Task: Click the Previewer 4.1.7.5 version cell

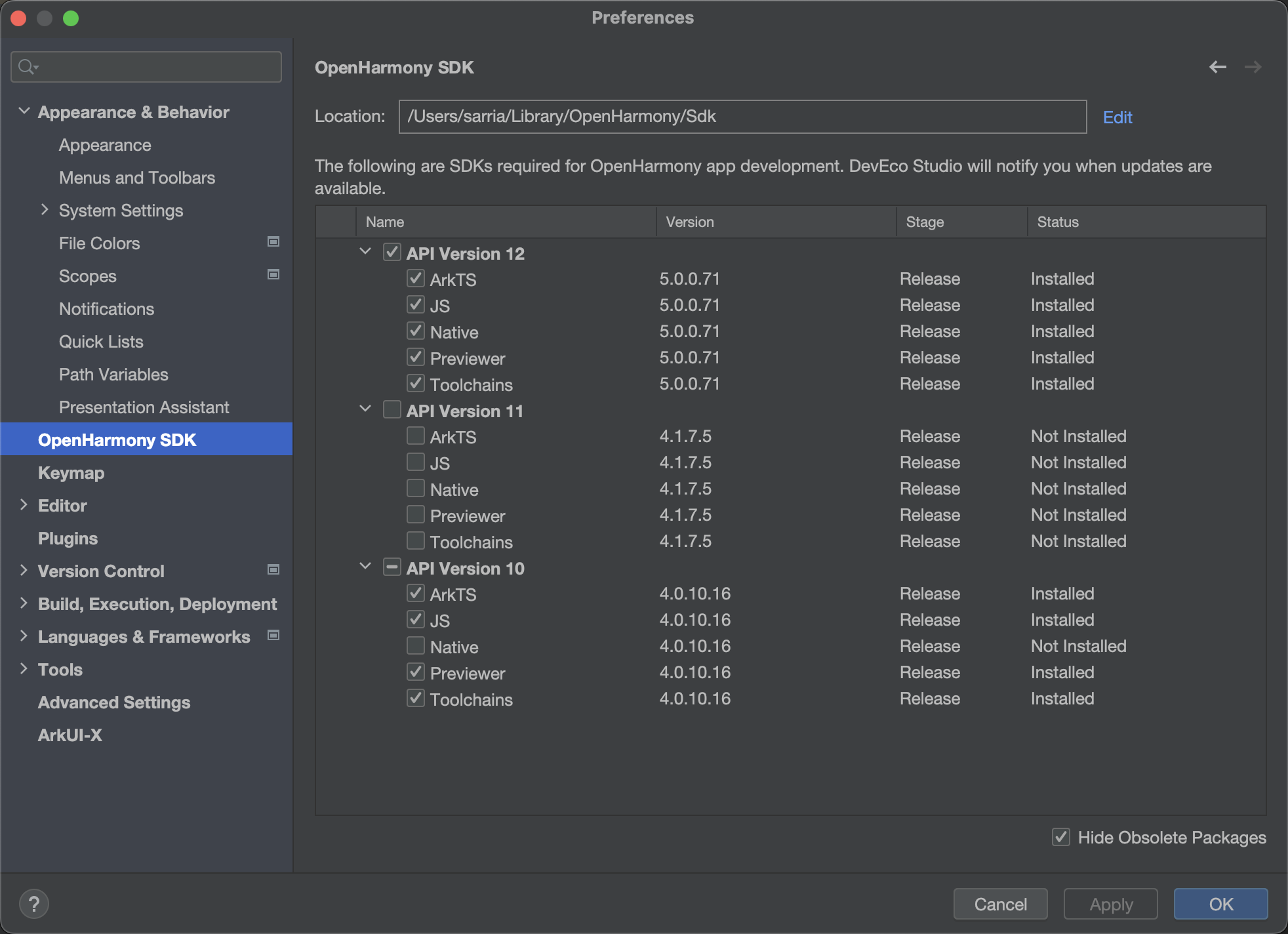Action: point(685,515)
